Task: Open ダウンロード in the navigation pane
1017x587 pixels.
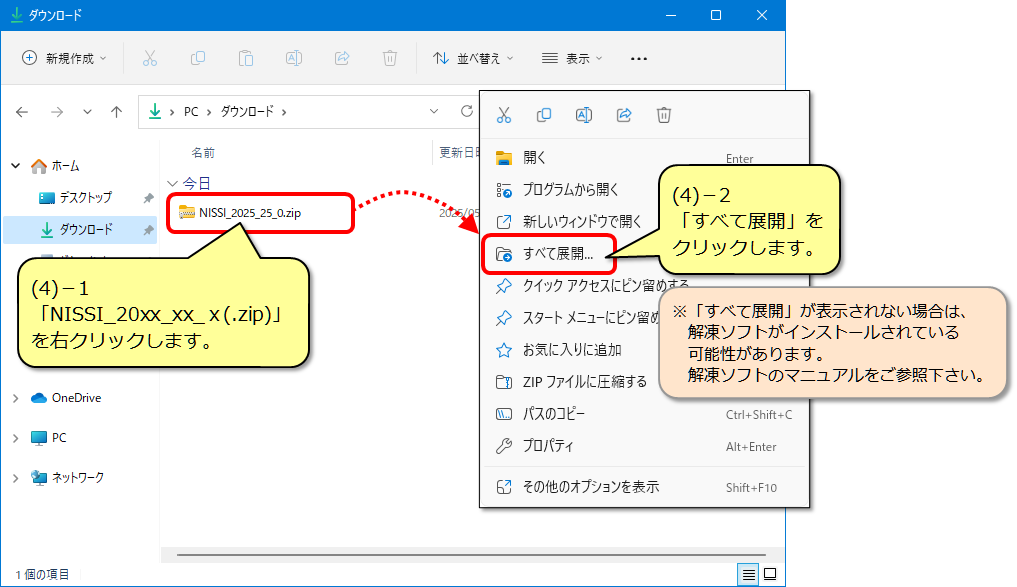Action: 86,230
